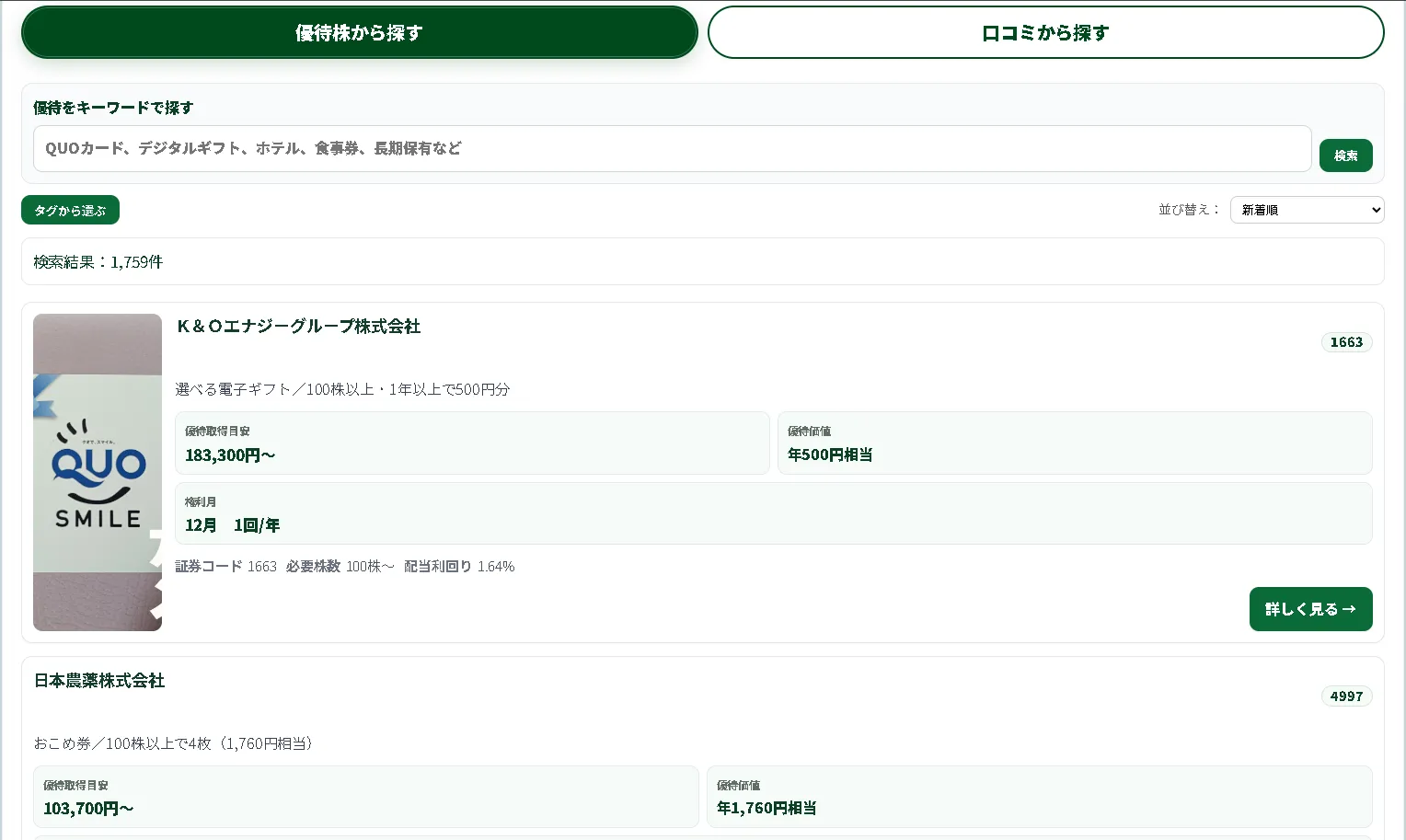Focus the 優待 keyword search field
The width and height of the screenshot is (1406, 840).
672,148
